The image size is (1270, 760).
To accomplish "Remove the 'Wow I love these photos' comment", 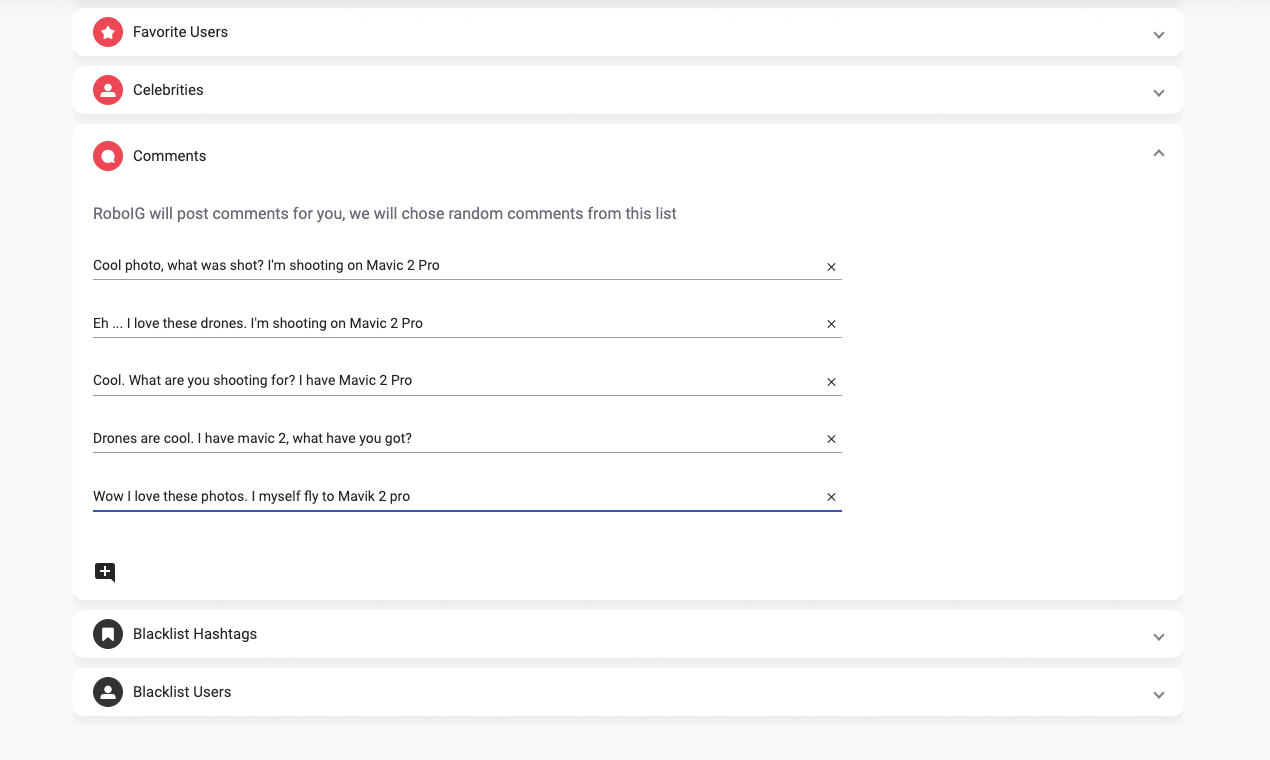I will tap(831, 497).
